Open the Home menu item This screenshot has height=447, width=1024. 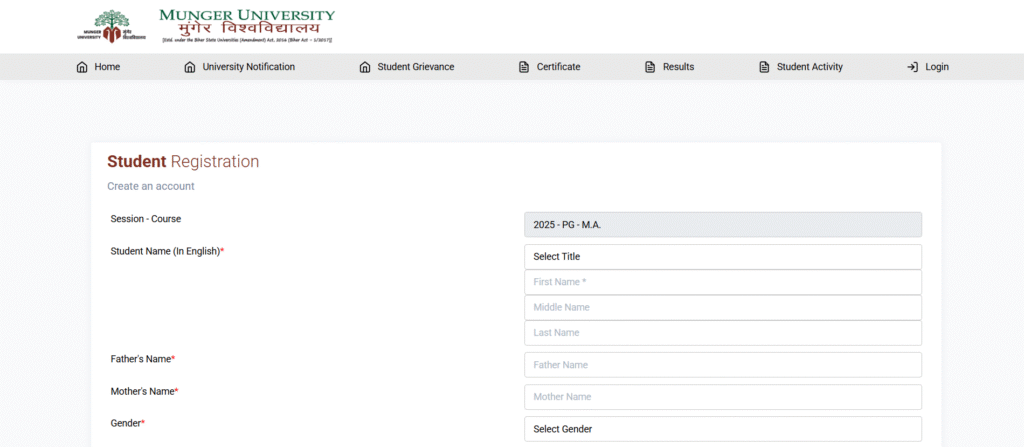pyautogui.click(x=107, y=67)
